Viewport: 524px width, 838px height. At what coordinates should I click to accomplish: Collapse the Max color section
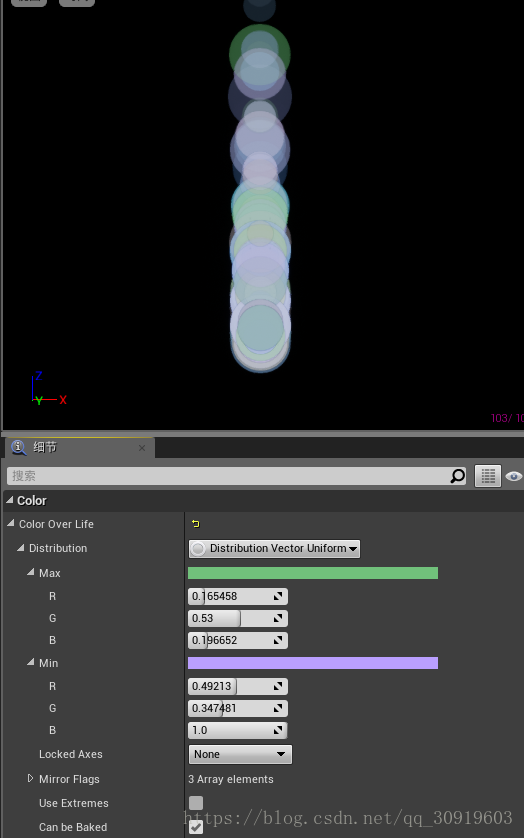(x=30, y=572)
